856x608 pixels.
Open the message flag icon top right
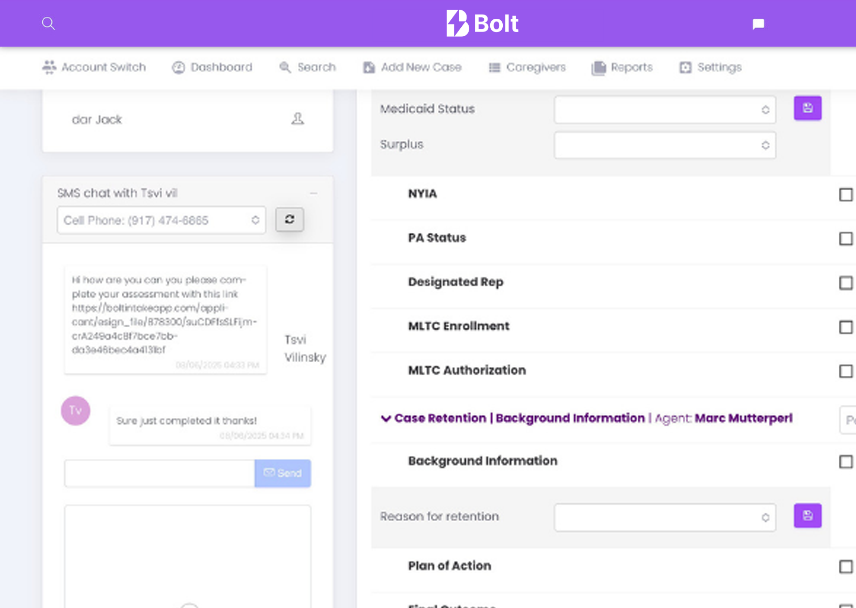(757, 23)
